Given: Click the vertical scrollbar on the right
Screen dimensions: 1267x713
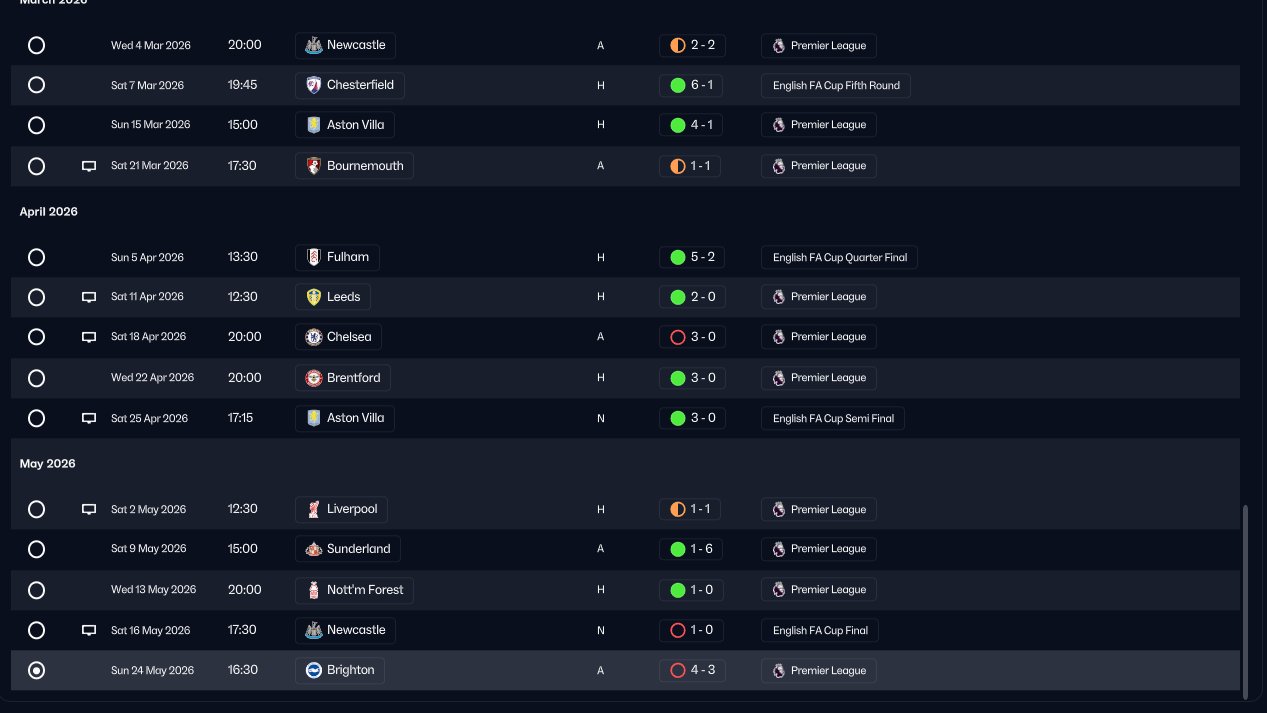Looking at the screenshot, I should (1245, 602).
